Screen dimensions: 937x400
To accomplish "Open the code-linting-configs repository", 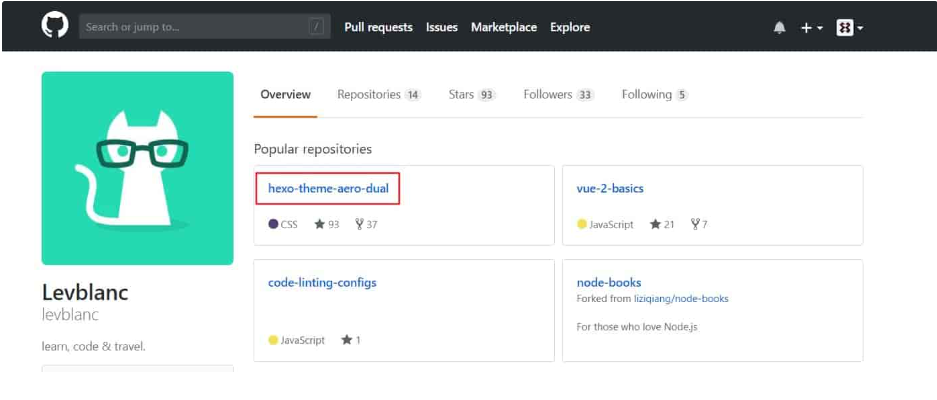I will pyautogui.click(x=322, y=282).
